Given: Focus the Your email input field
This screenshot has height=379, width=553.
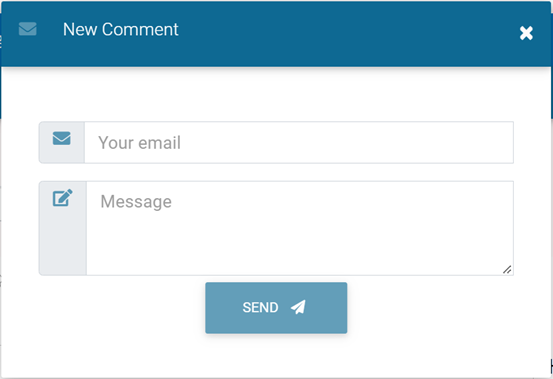Looking at the screenshot, I should click(x=299, y=142).
